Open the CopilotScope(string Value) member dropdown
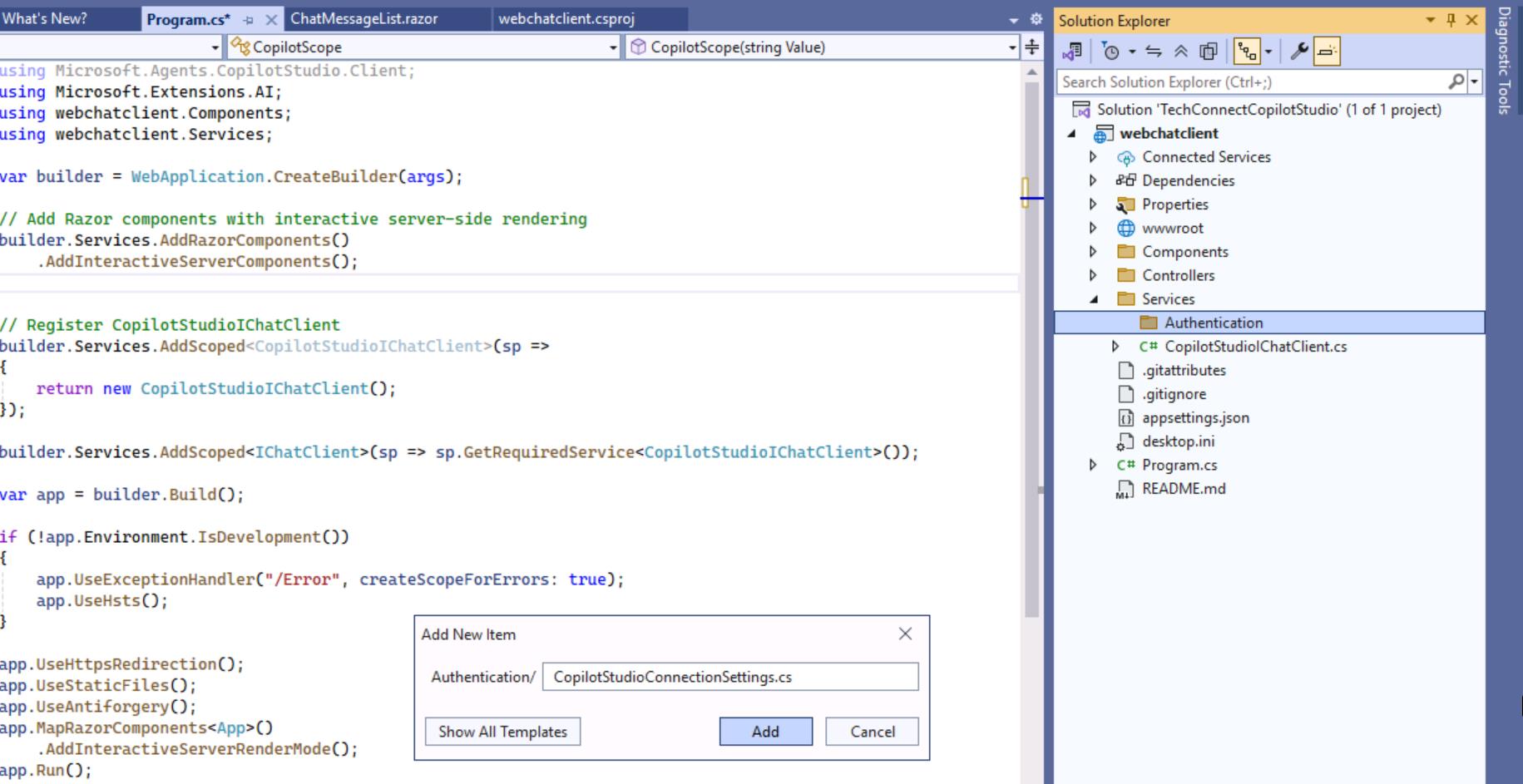This screenshot has width=1523, height=784. pyautogui.click(x=1011, y=47)
